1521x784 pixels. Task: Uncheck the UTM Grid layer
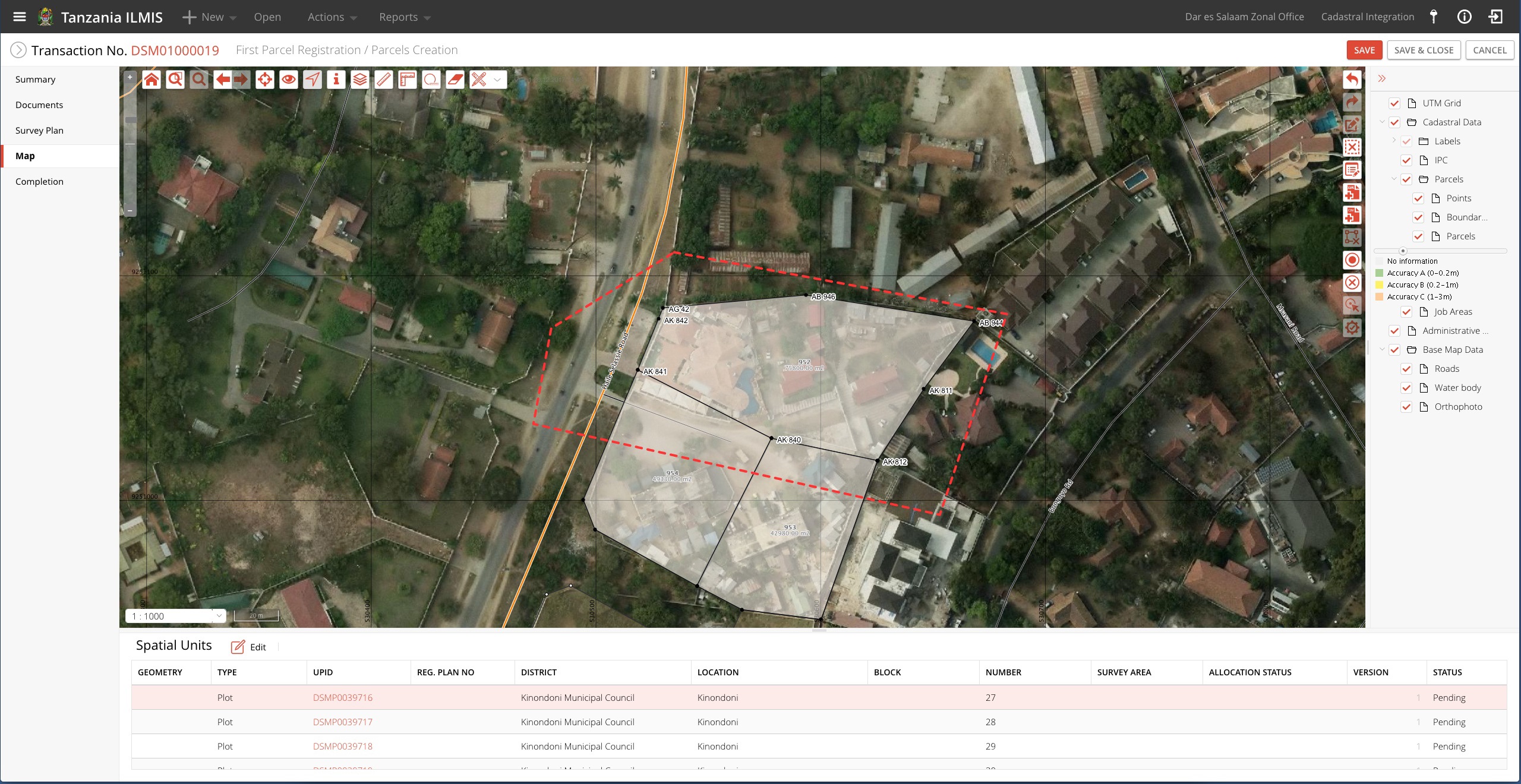click(x=1394, y=103)
